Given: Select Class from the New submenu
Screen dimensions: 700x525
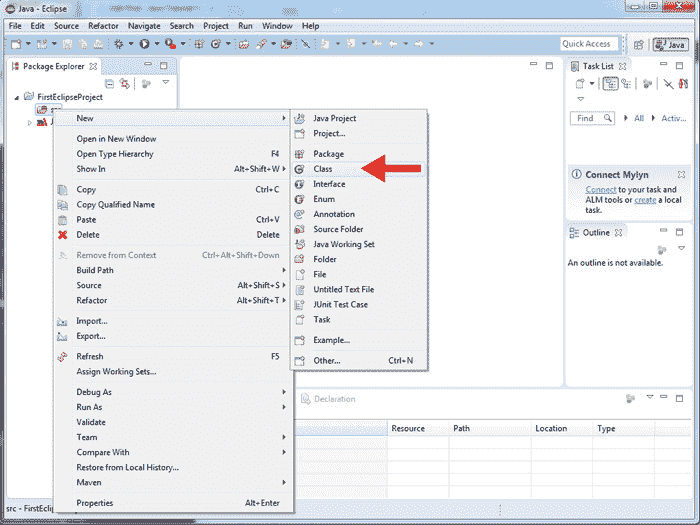Looking at the screenshot, I should pos(359,169).
